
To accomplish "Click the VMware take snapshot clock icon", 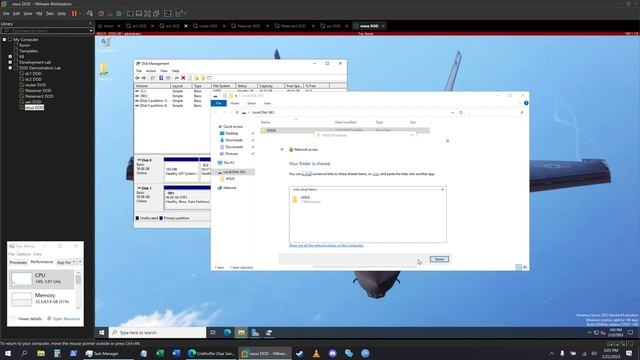I will coord(101,13).
